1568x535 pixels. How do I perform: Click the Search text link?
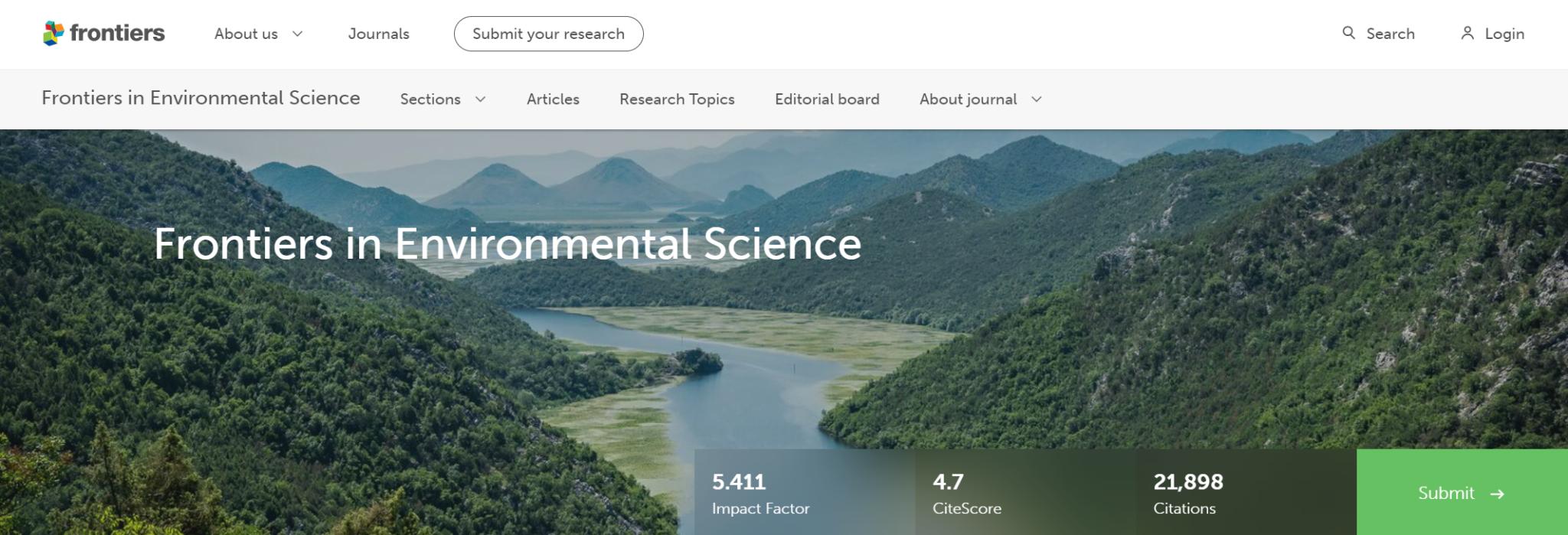pyautogui.click(x=1390, y=34)
